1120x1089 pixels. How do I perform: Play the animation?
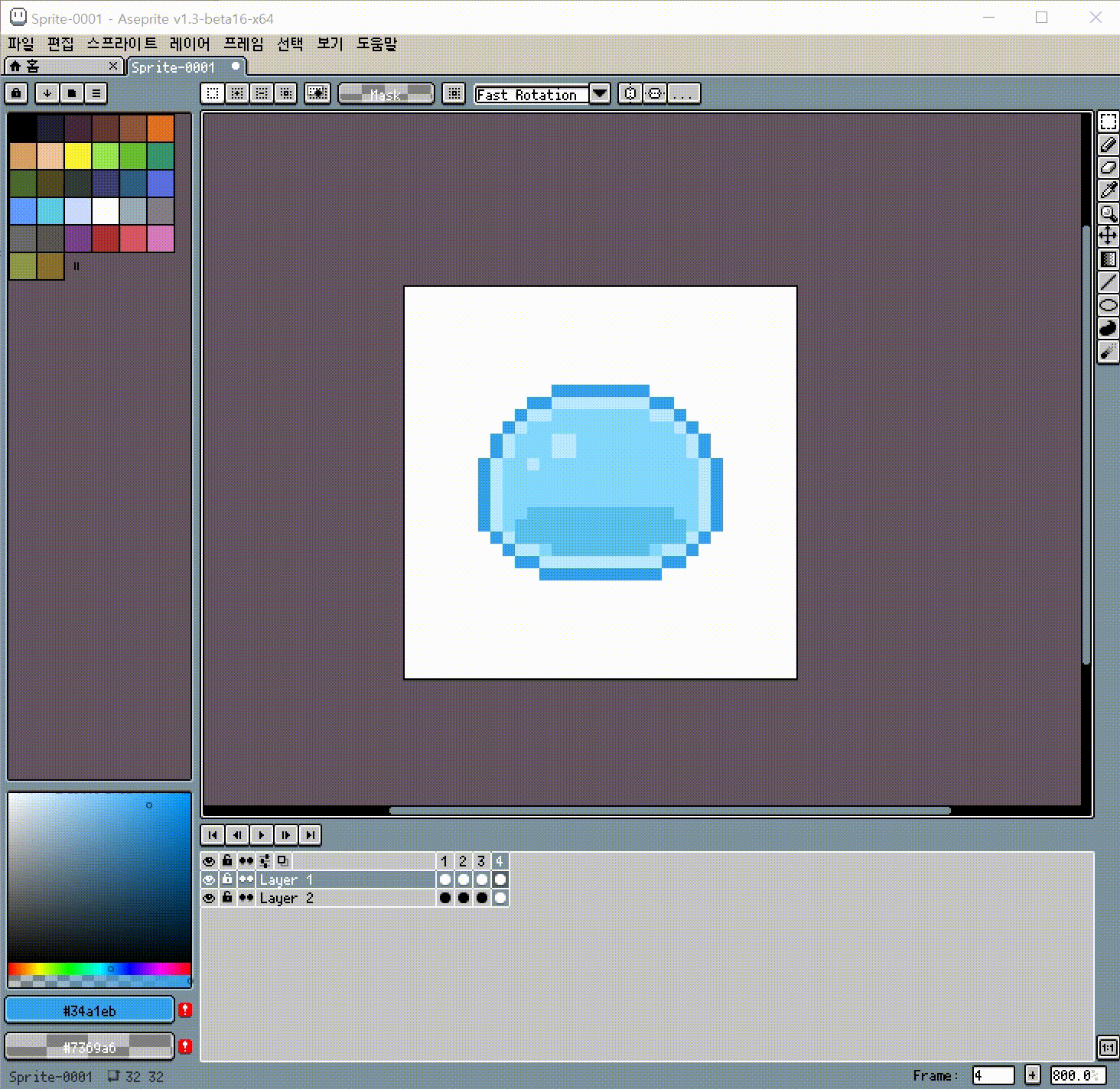pyautogui.click(x=262, y=834)
